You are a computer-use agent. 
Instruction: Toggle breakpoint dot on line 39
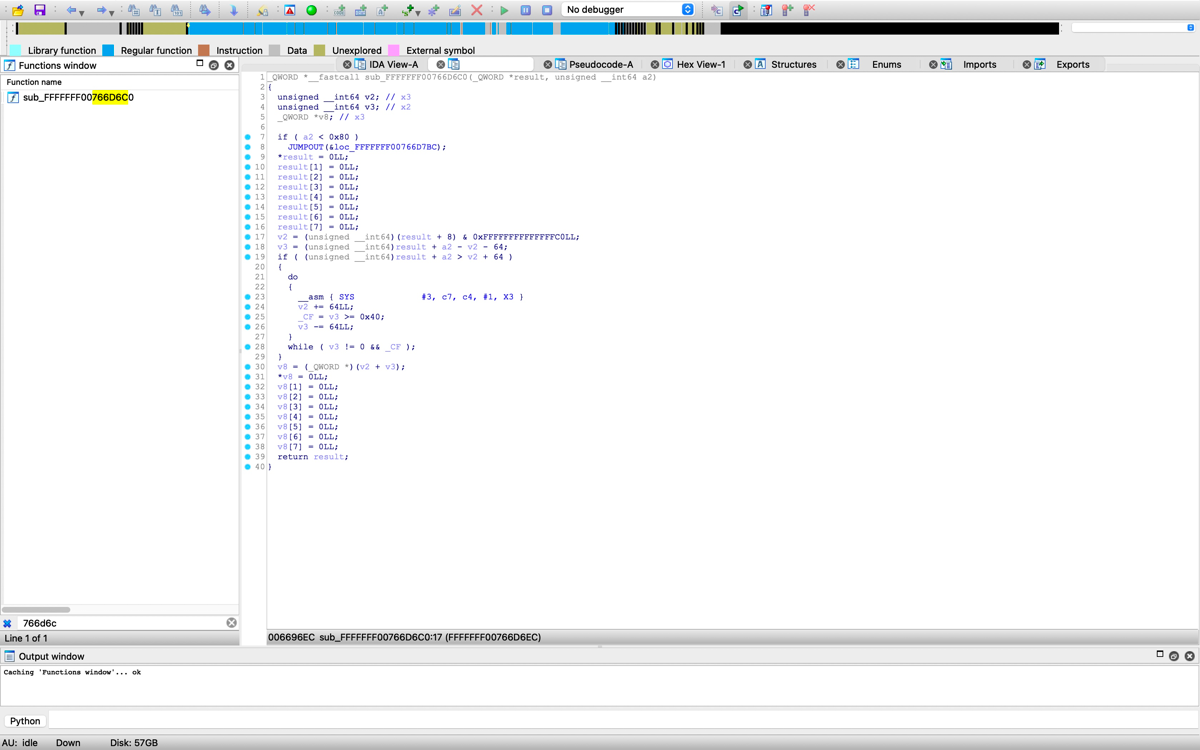pyautogui.click(x=248, y=457)
